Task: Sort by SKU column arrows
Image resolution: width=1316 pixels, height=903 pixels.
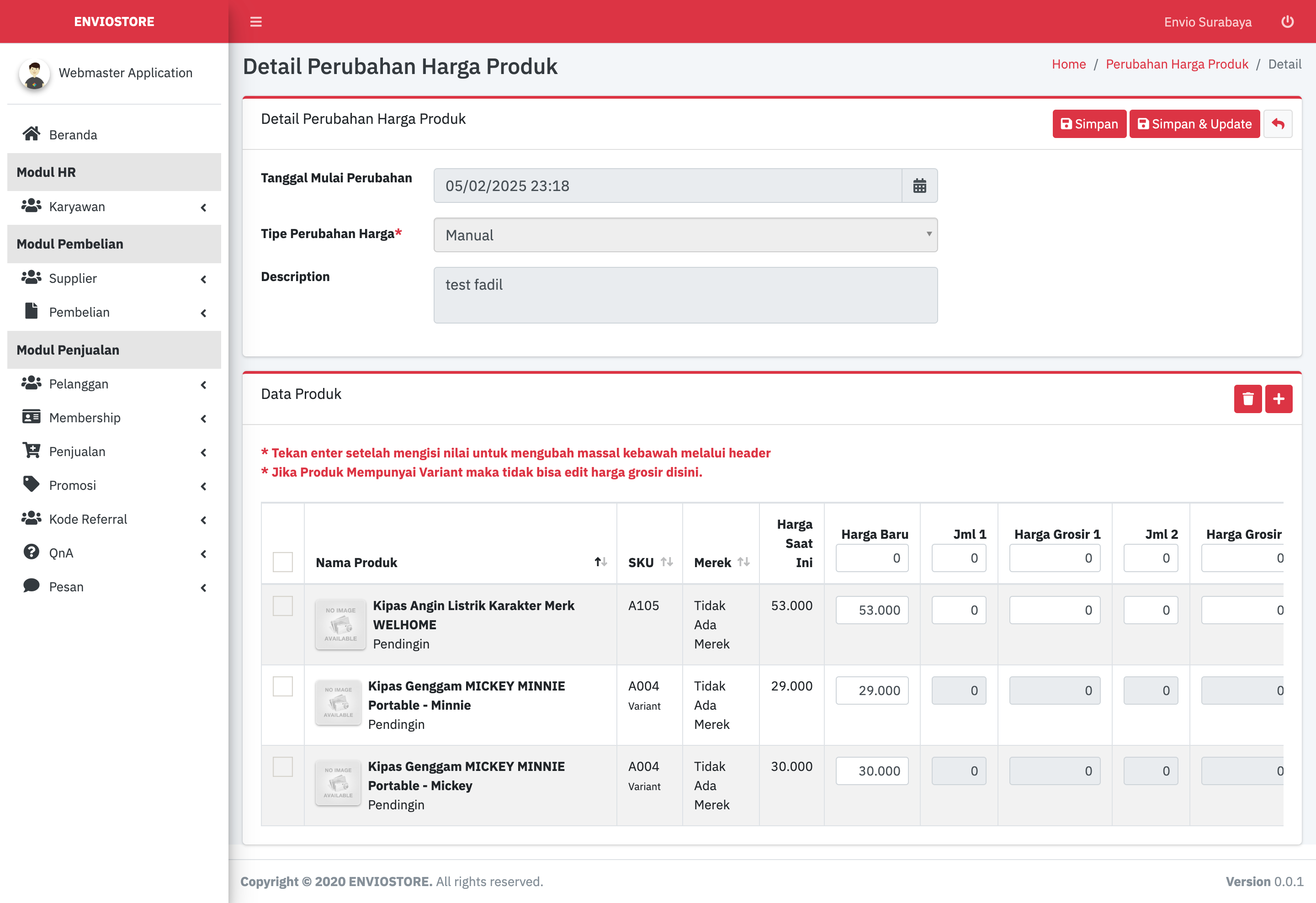Action: click(667, 562)
